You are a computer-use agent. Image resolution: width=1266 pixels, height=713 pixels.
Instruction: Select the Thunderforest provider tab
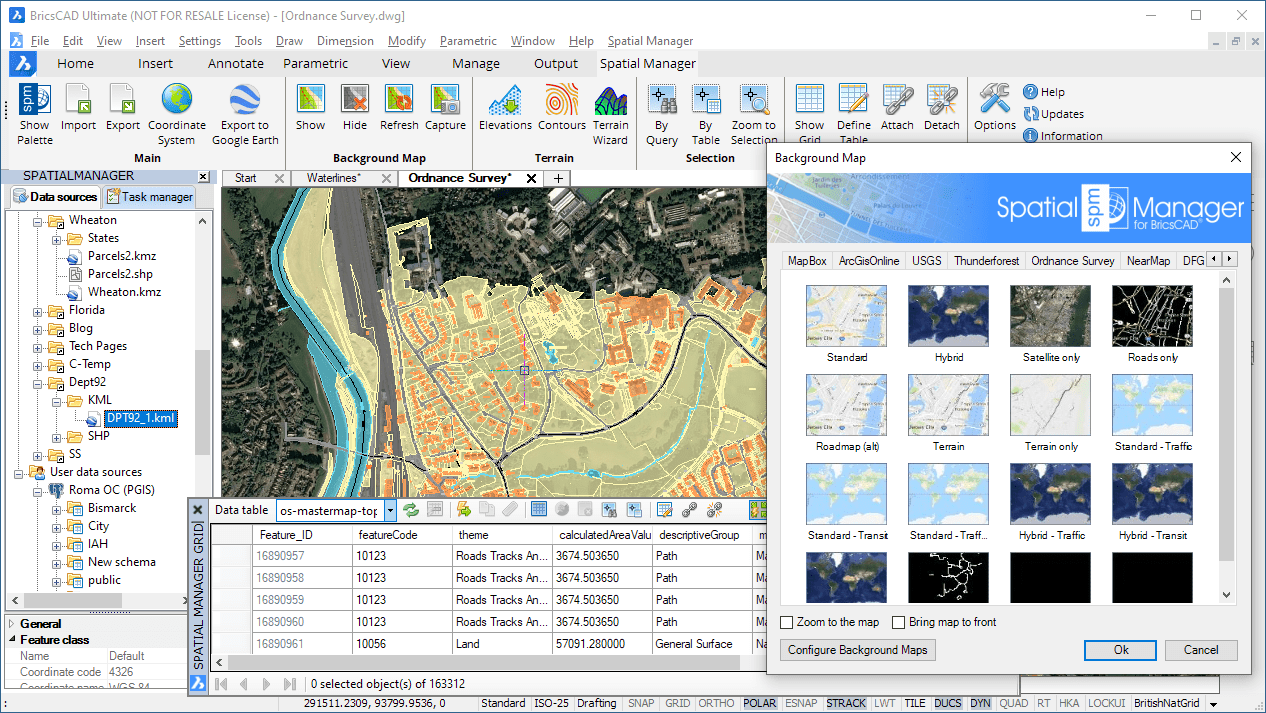point(986,260)
